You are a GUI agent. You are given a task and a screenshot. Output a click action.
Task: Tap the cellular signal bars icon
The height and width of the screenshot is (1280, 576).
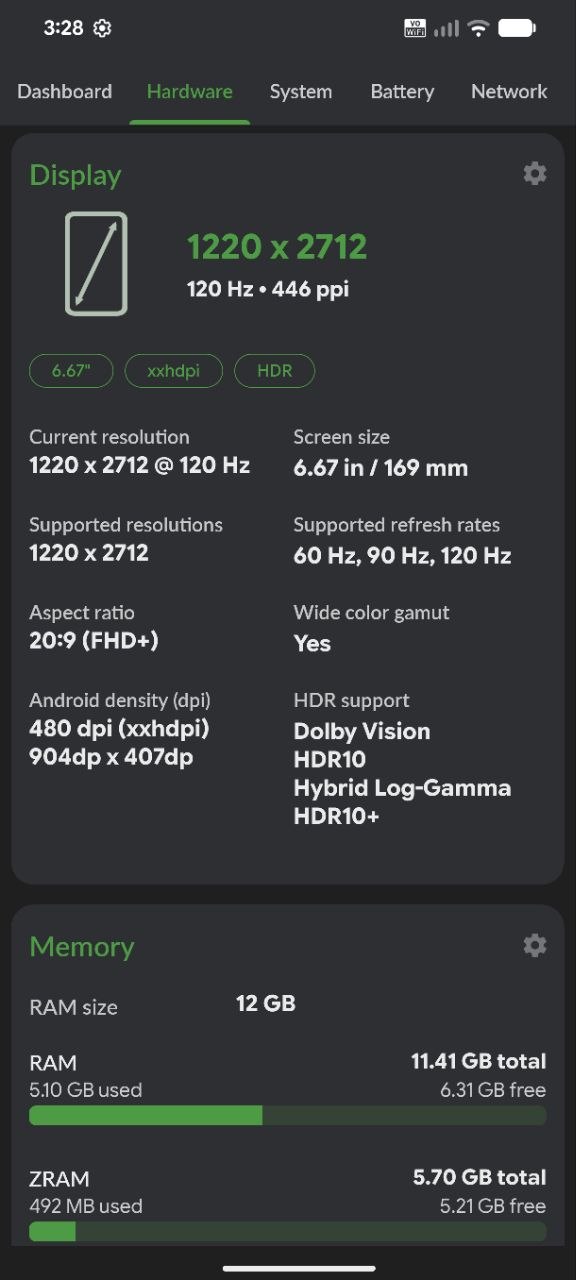click(x=447, y=28)
